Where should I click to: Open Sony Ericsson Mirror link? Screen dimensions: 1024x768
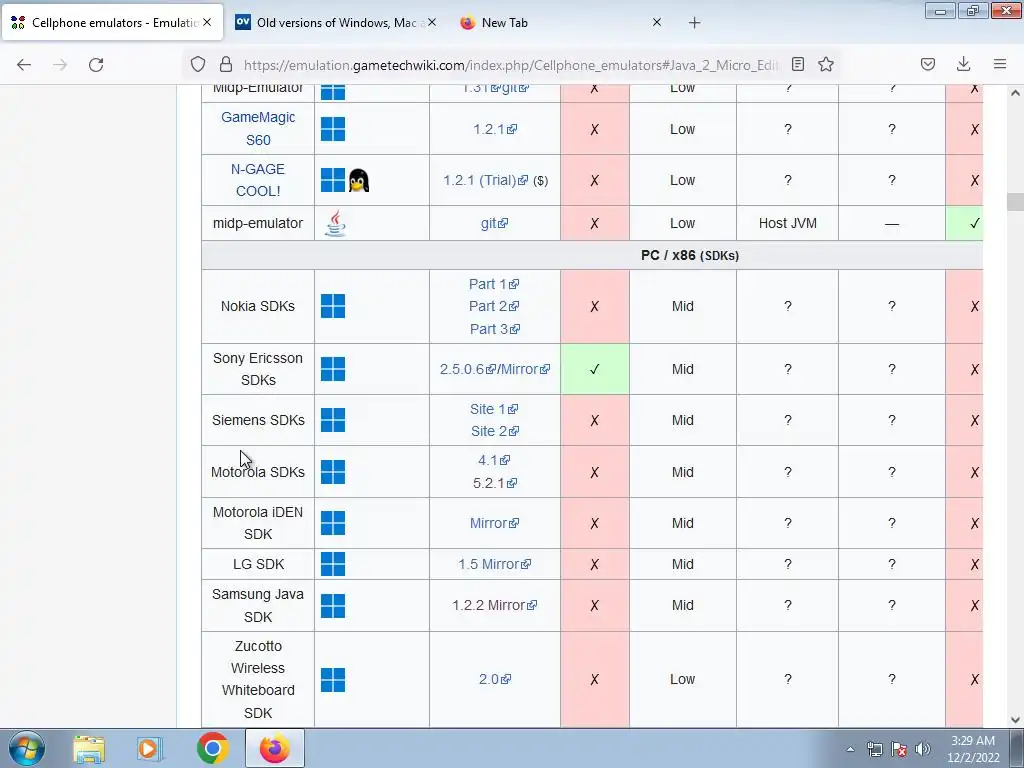pos(526,369)
